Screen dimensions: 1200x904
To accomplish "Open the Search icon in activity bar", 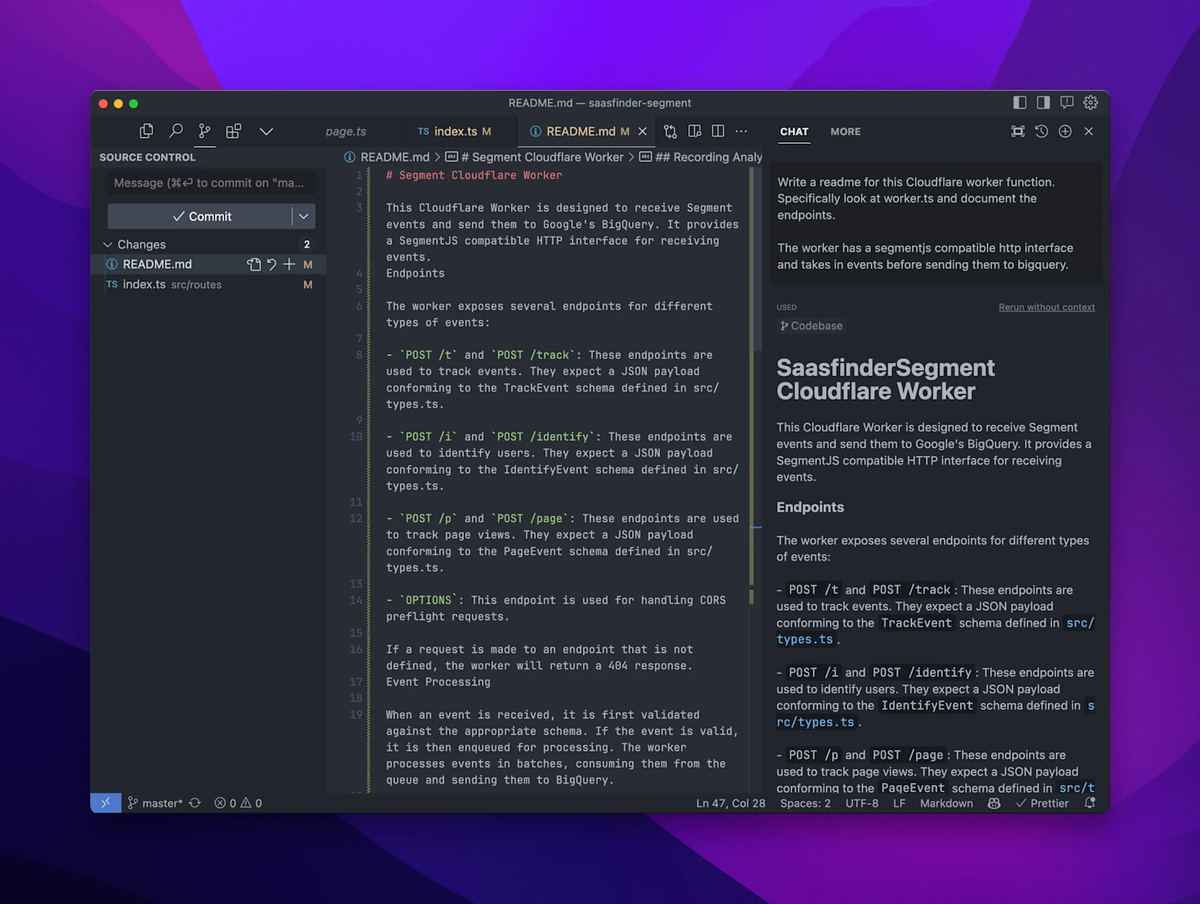I will click(176, 131).
